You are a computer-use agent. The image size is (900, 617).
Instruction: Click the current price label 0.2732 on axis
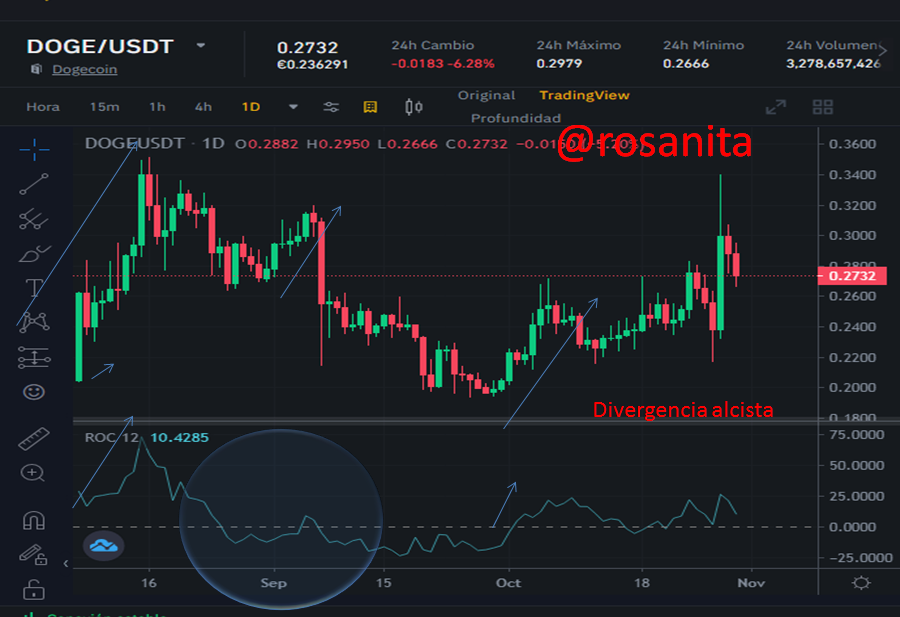tap(852, 276)
